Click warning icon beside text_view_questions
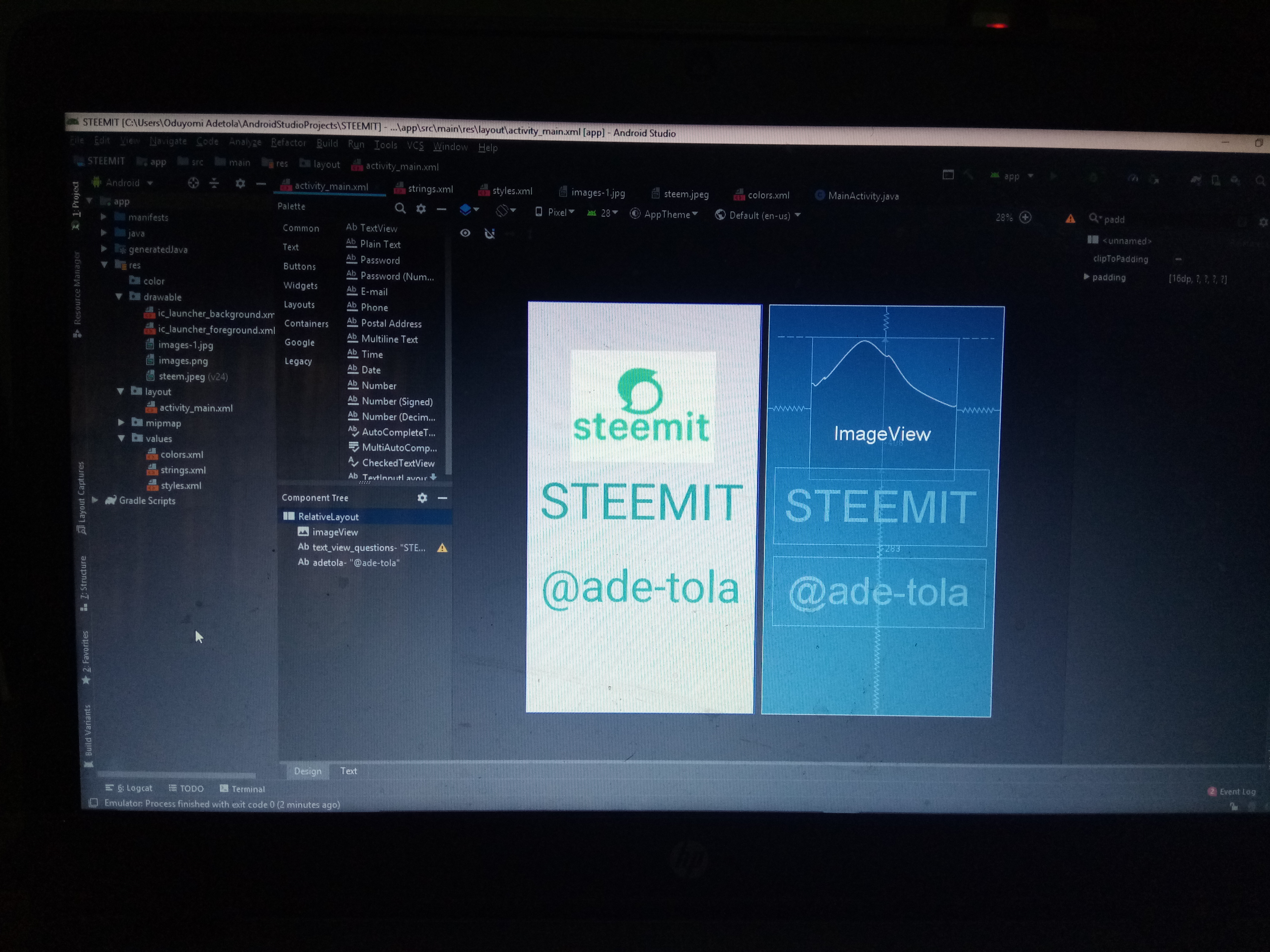 442,548
